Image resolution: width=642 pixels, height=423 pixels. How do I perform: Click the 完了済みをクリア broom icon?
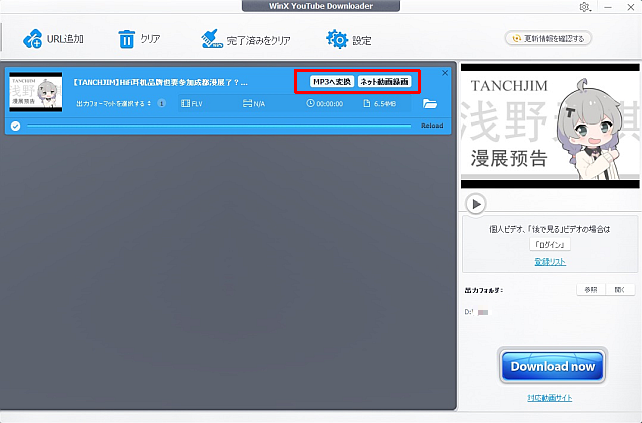212,39
